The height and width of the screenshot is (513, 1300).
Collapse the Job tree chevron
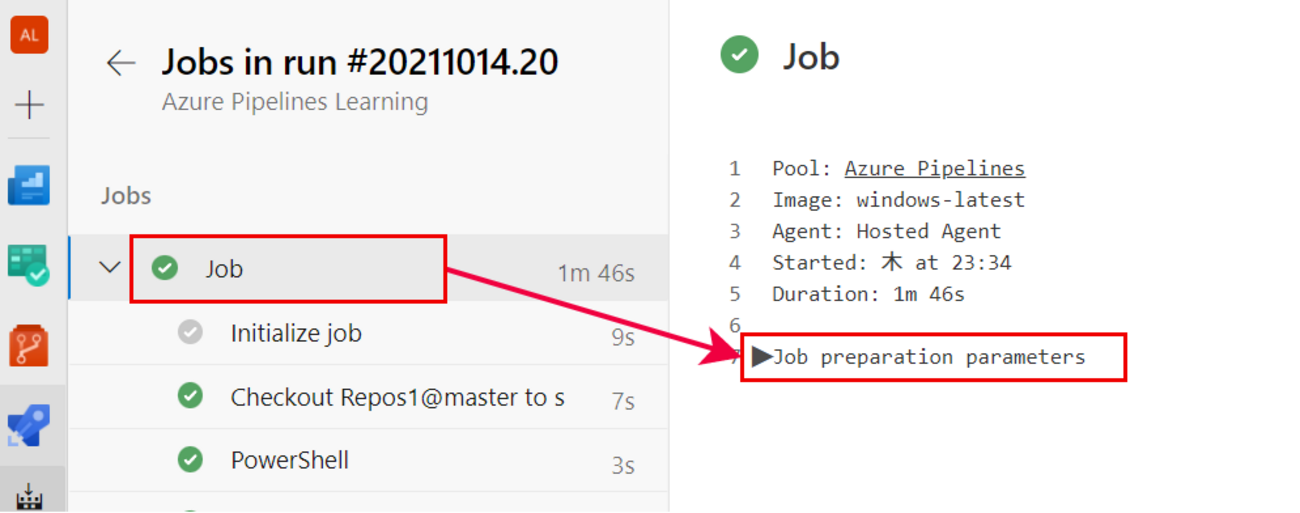110,267
